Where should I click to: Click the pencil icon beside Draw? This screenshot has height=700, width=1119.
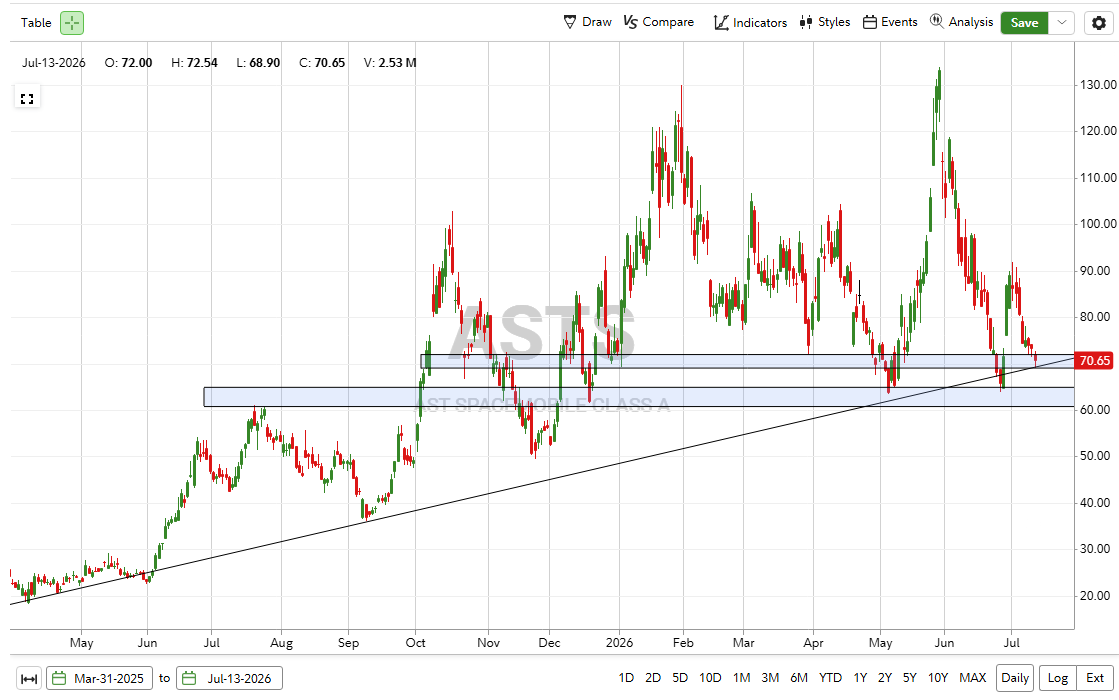[x=569, y=22]
